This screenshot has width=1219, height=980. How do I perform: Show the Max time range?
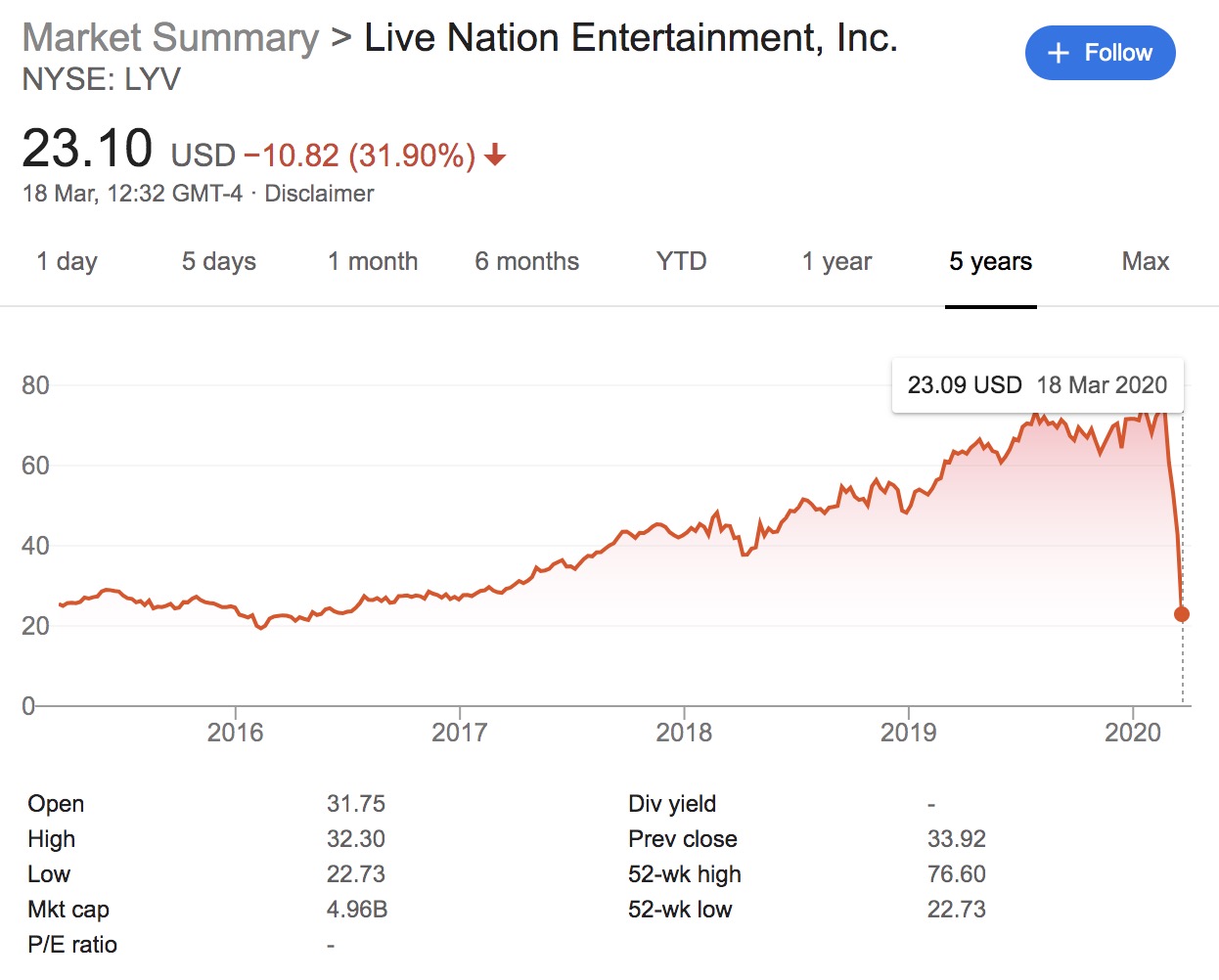point(1145,262)
